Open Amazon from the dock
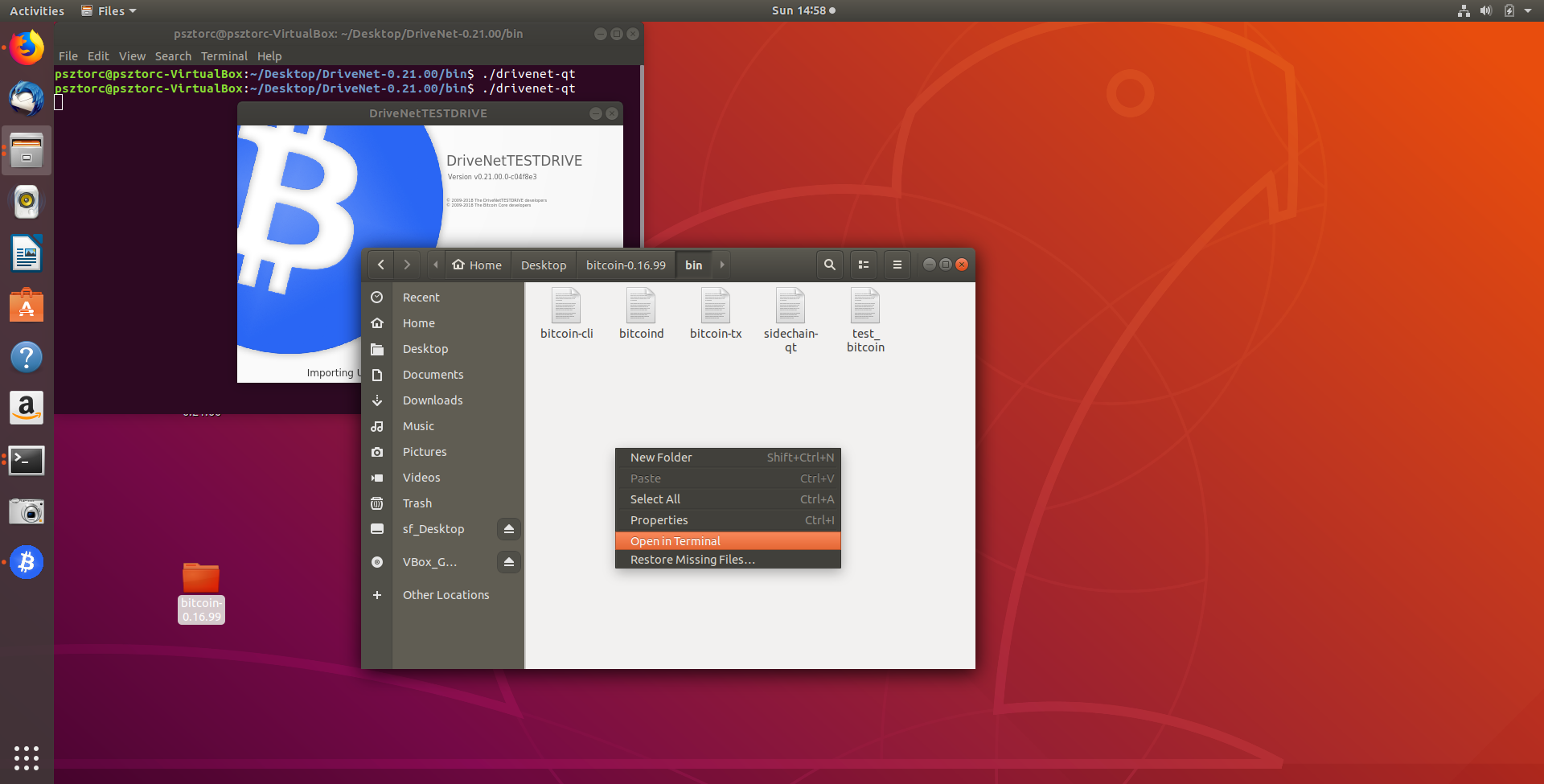The width and height of the screenshot is (1544, 784). [x=27, y=408]
